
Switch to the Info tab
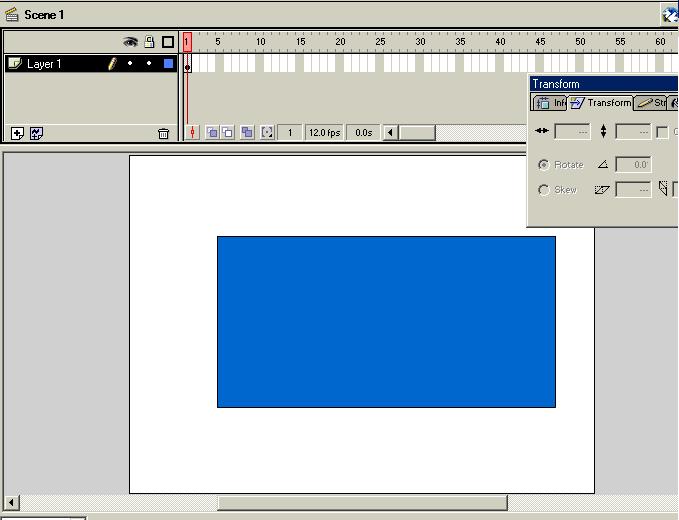[550, 103]
